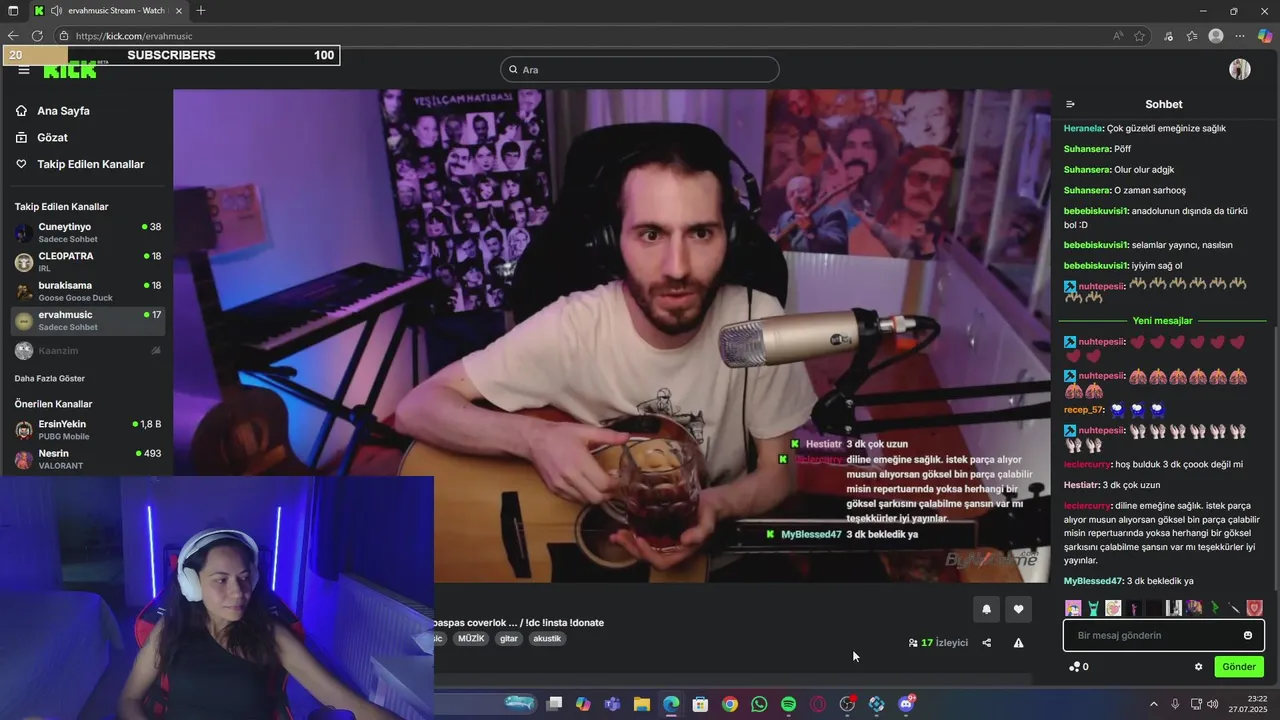Open new browser tab
This screenshot has width=1280, height=720.
click(x=201, y=11)
